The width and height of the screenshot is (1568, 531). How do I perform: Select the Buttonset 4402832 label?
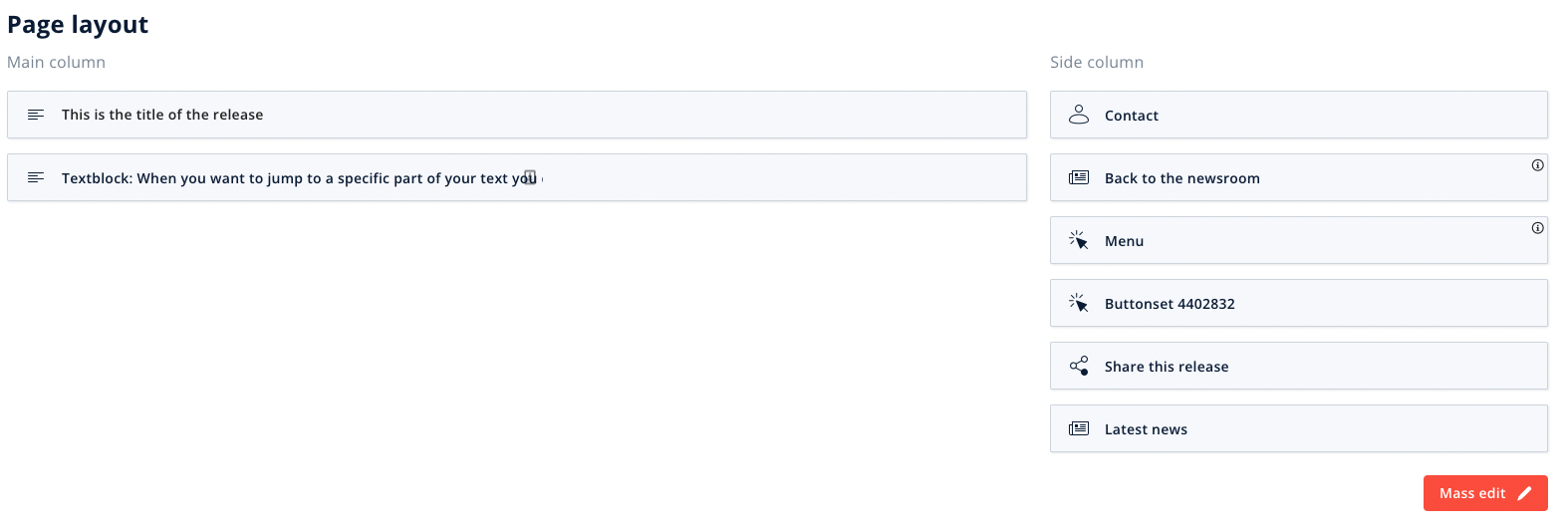coord(1170,304)
